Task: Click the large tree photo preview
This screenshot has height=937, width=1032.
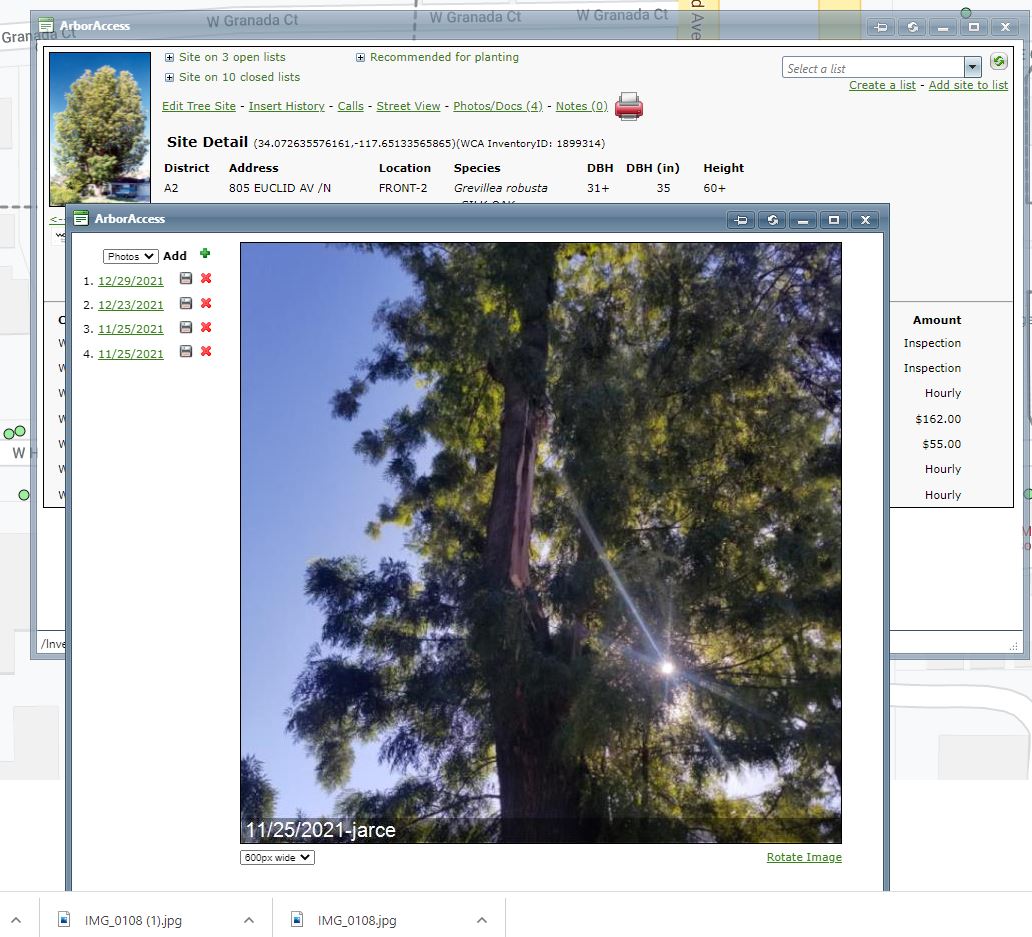Action: coord(540,543)
